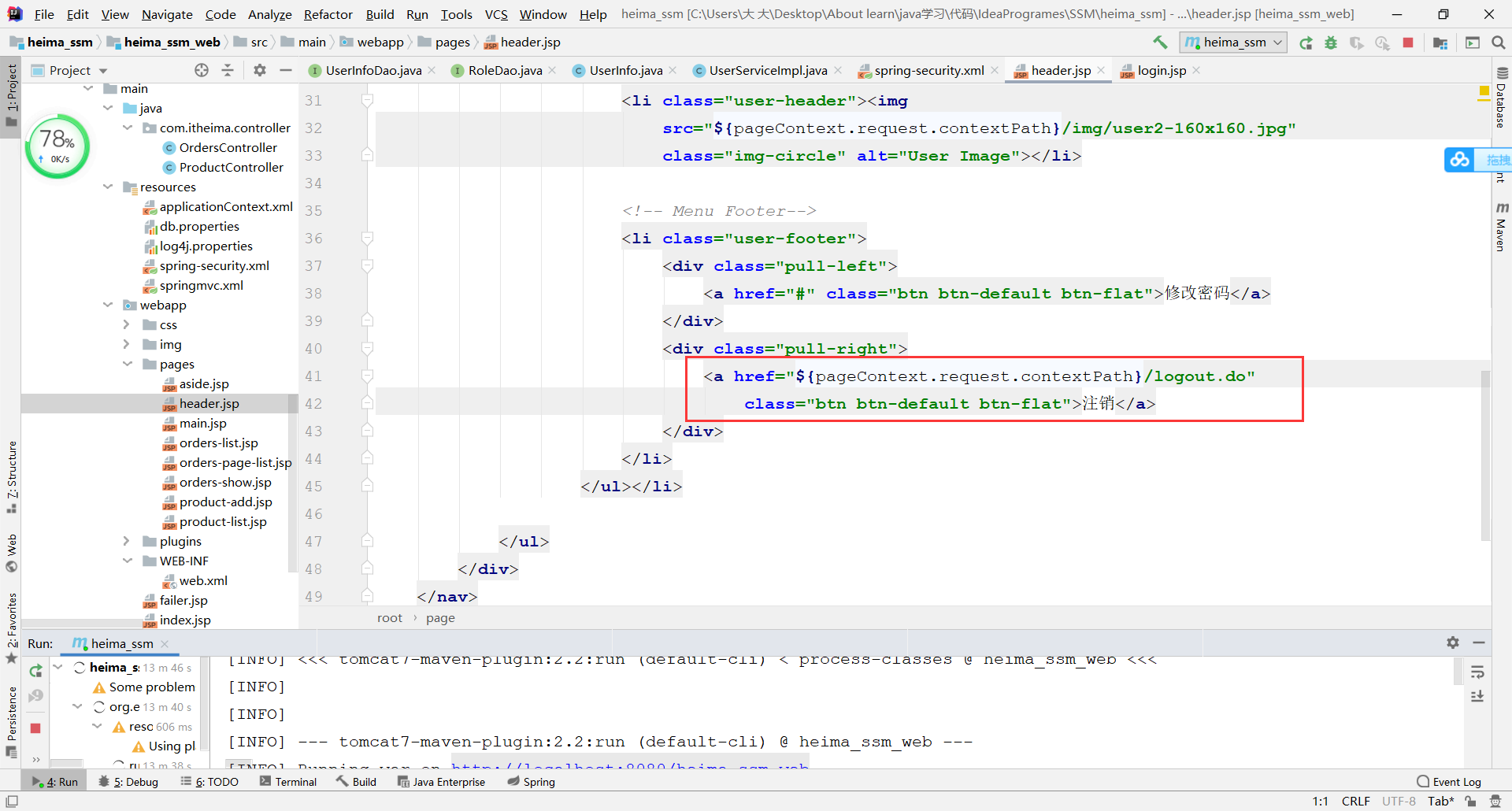Open heima_ssm run configuration dropdown
The height and width of the screenshot is (811, 1512).
(1233, 43)
